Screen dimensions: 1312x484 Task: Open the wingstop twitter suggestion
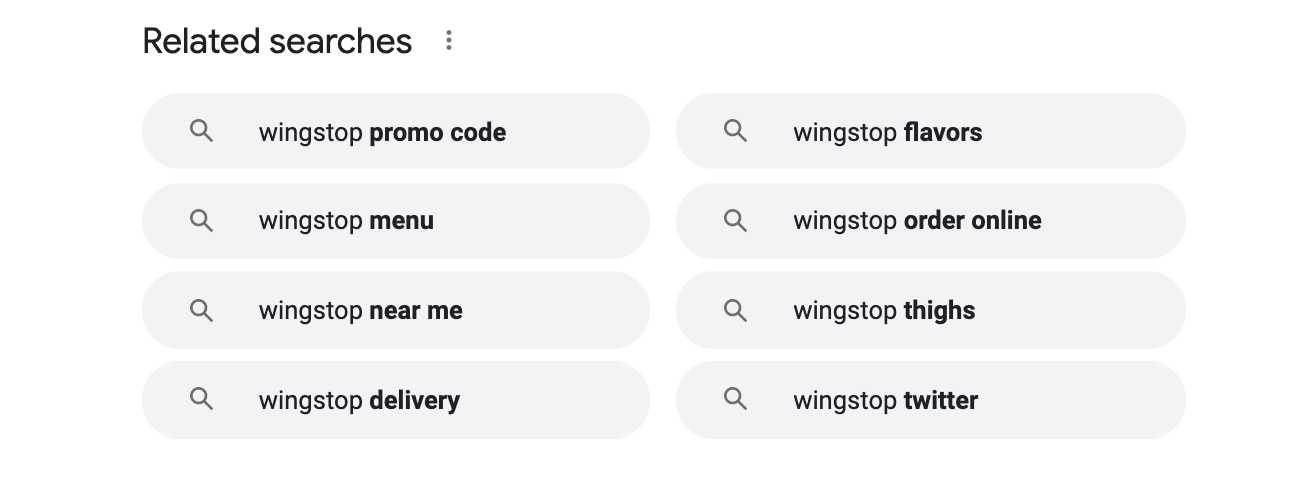tap(931, 400)
